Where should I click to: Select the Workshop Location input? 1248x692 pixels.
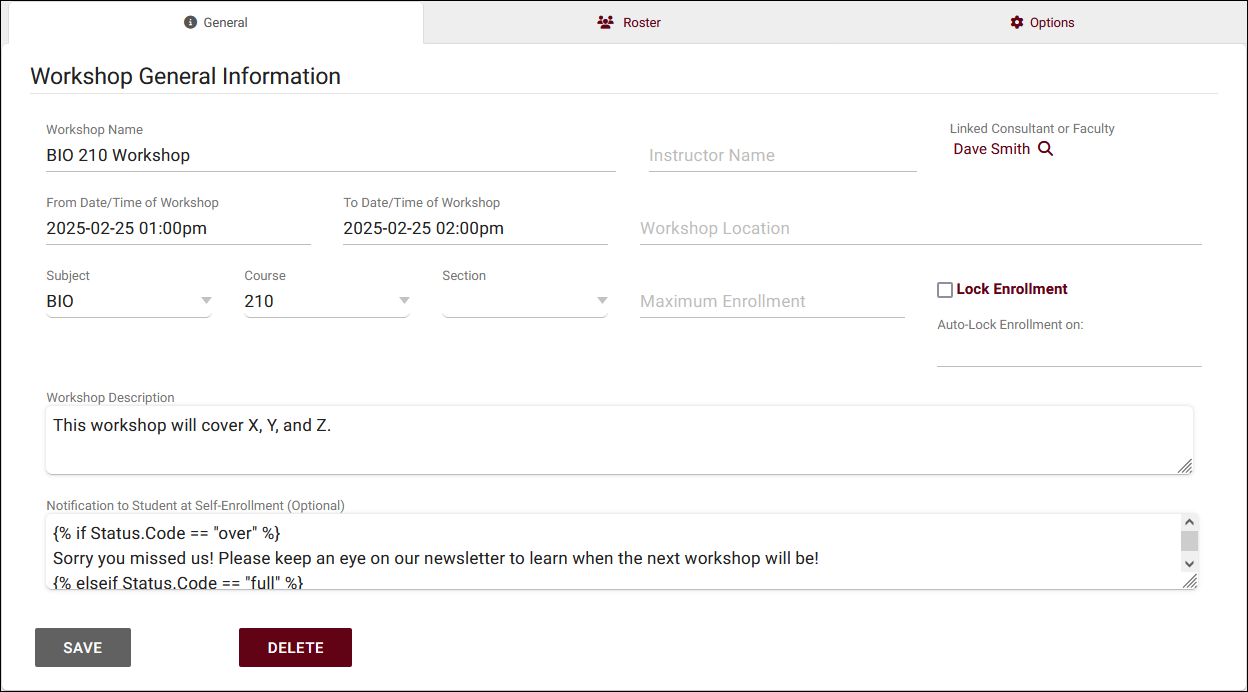(x=920, y=229)
